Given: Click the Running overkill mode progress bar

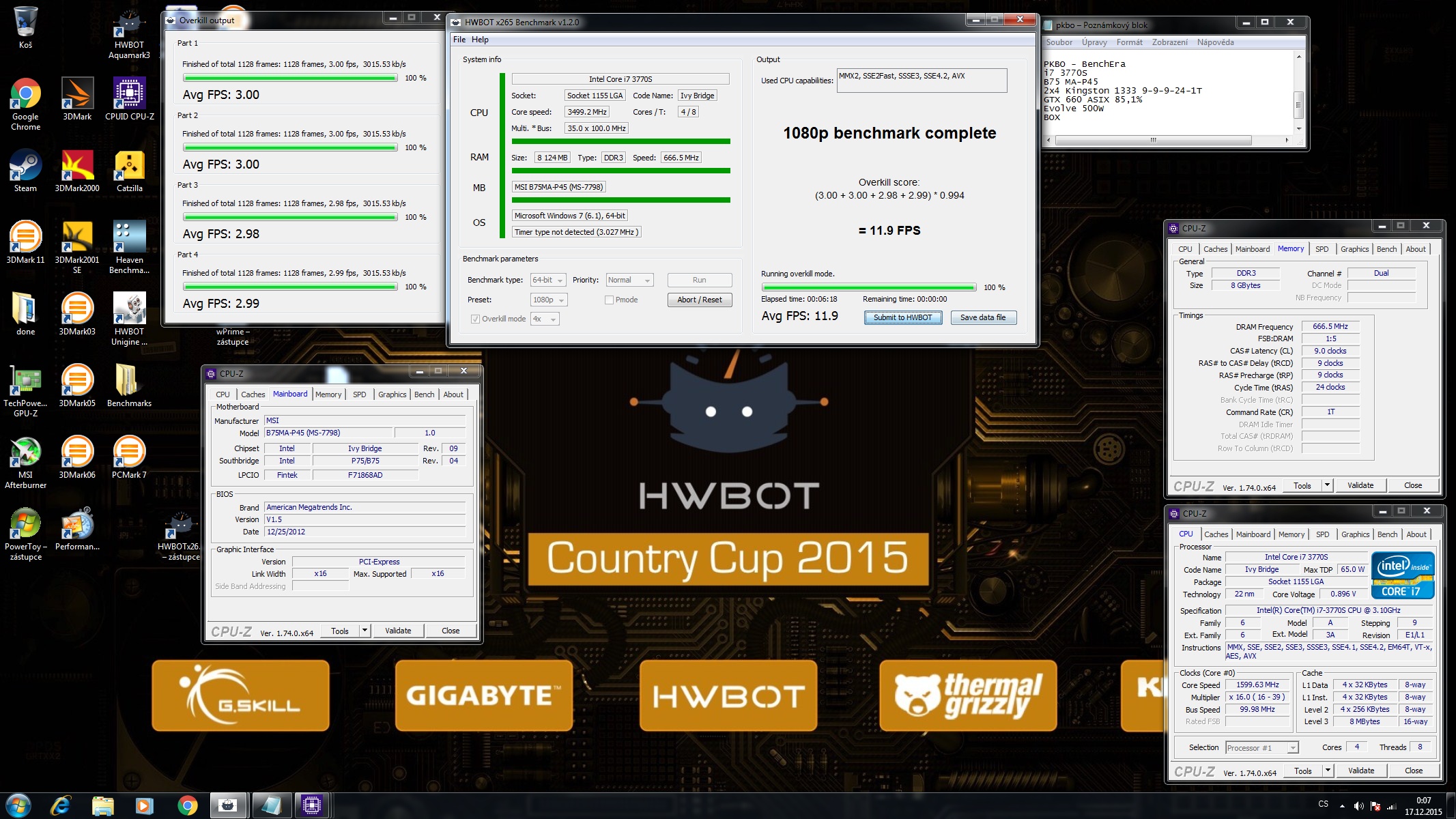Looking at the screenshot, I should (868, 287).
